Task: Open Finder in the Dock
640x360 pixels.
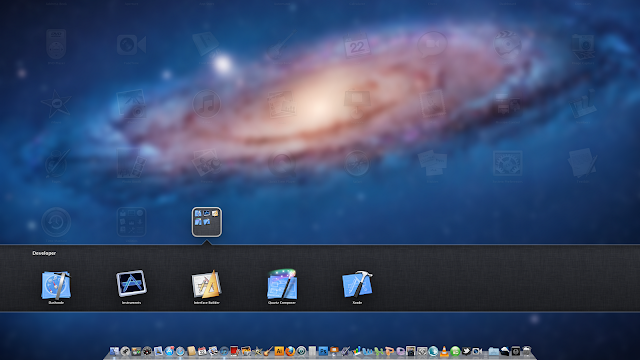Action: click(114, 351)
